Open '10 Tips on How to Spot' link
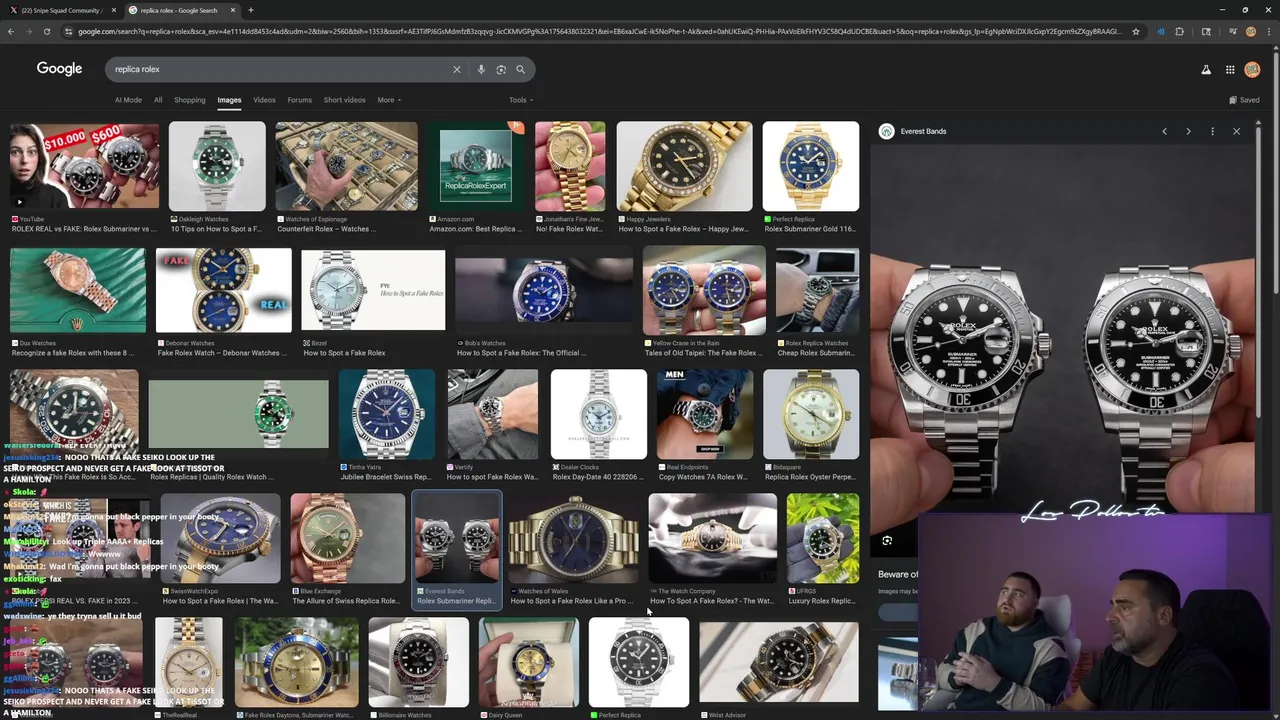The image size is (1280, 720). 216,229
